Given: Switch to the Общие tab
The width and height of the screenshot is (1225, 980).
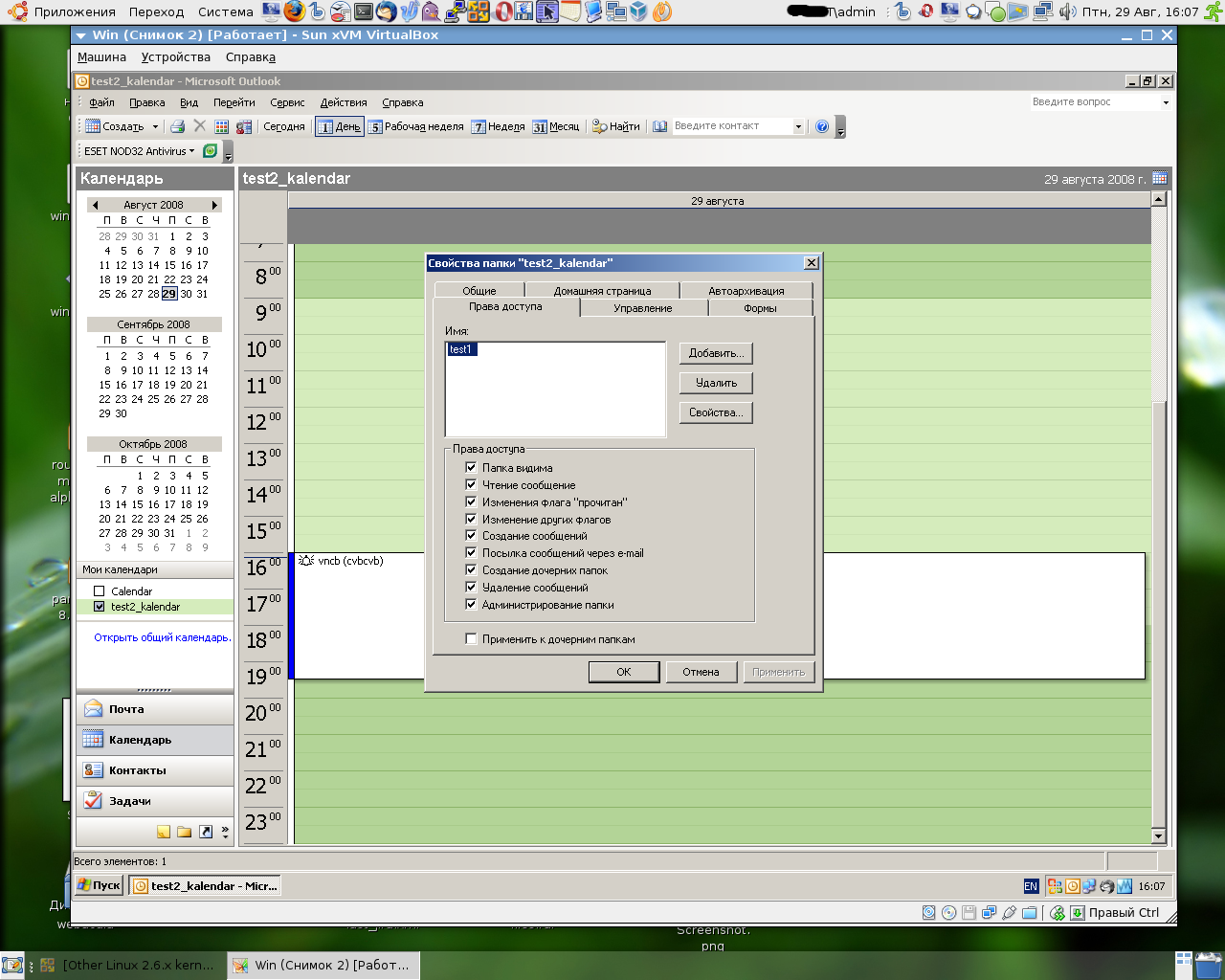Looking at the screenshot, I should pyautogui.click(x=479, y=290).
